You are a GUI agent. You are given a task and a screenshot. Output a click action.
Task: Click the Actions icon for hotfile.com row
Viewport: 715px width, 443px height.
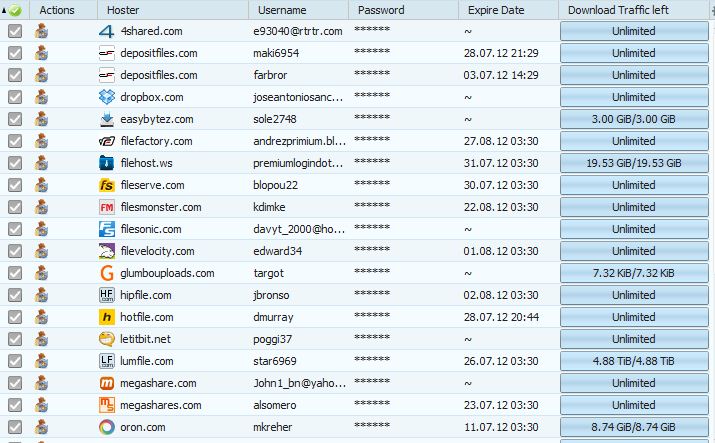[x=41, y=317]
